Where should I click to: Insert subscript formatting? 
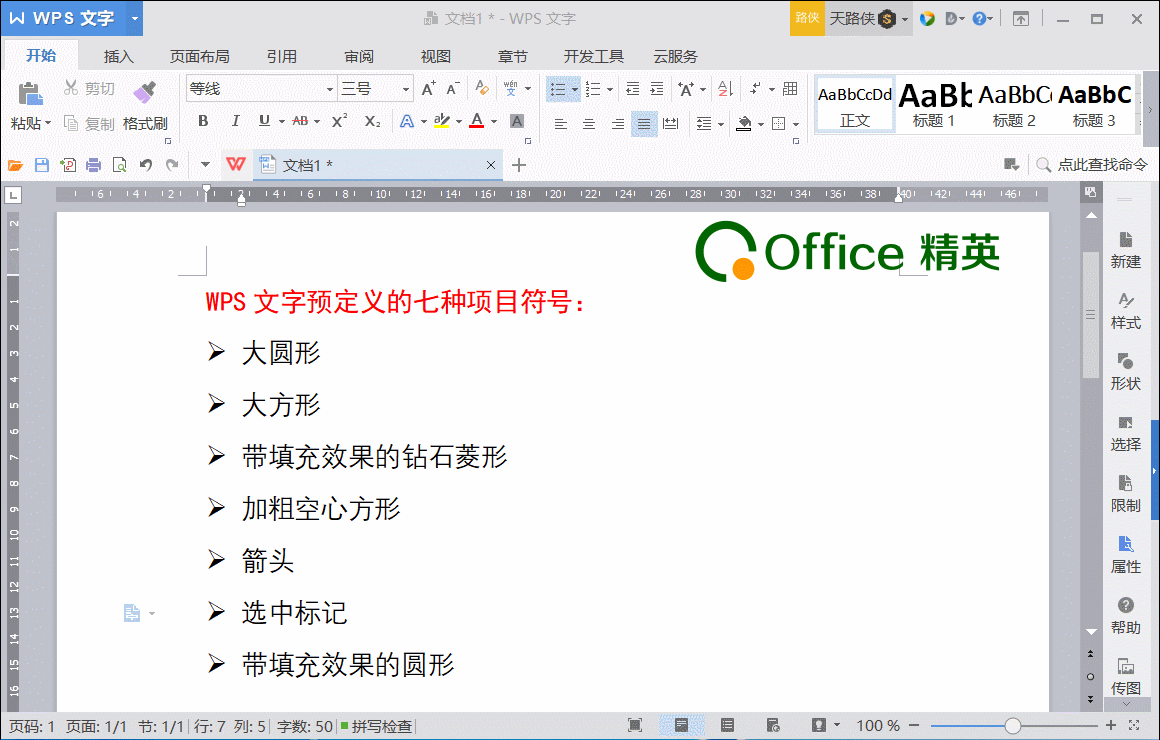(x=372, y=121)
